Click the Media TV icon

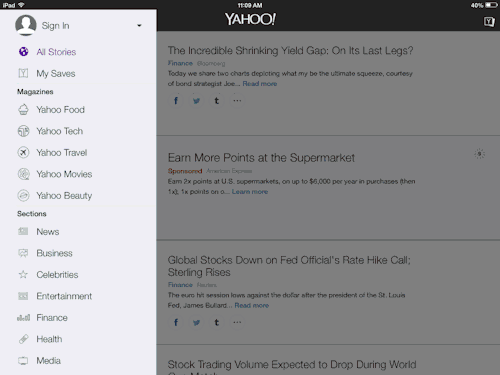pos(23,361)
